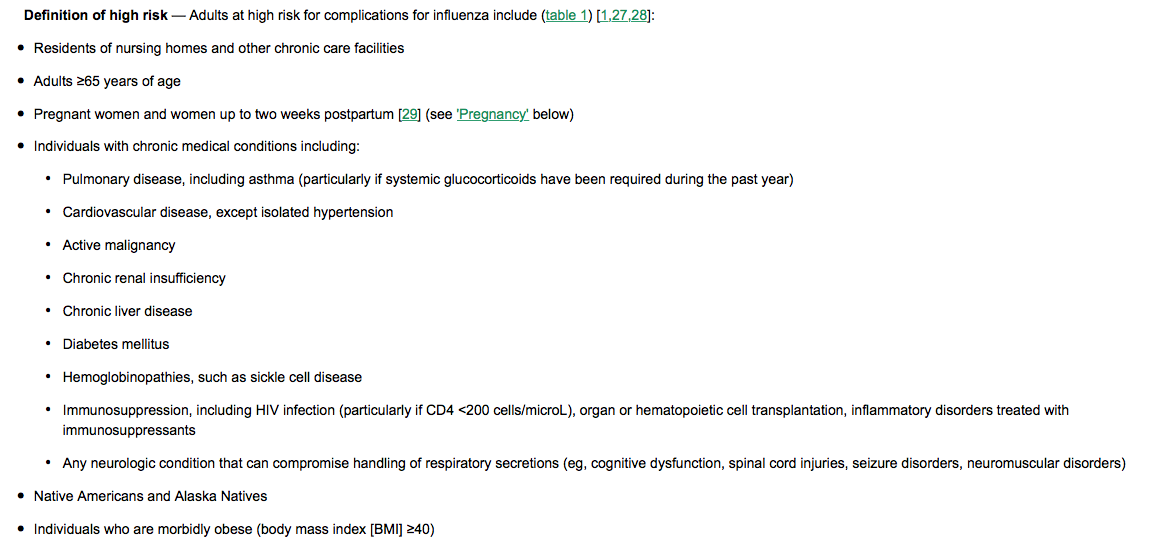Follow the 'Pregnancy' section link
The width and height of the screenshot is (1149, 540).
[x=492, y=115]
